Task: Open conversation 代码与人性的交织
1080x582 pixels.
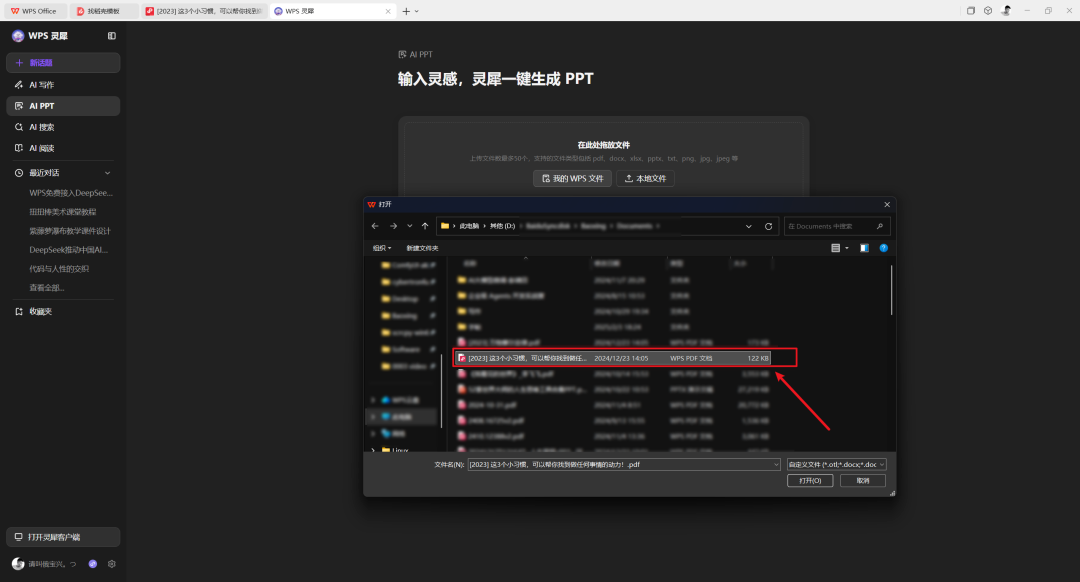Action: [x=59, y=269]
